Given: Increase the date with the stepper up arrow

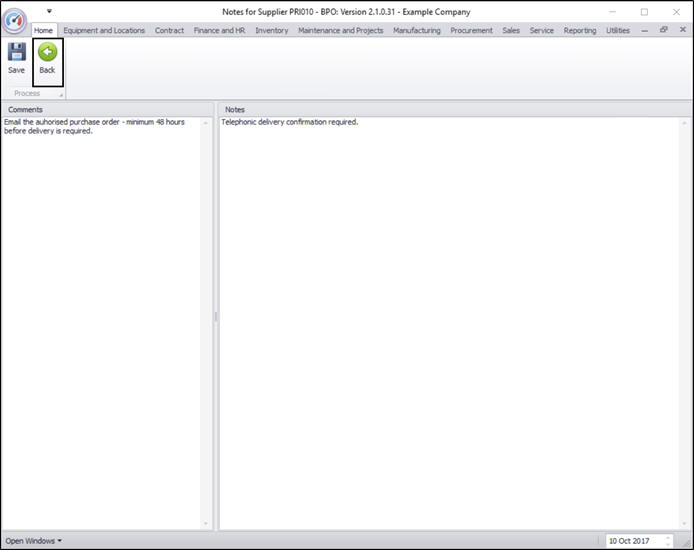Looking at the screenshot, I should (x=668, y=538).
